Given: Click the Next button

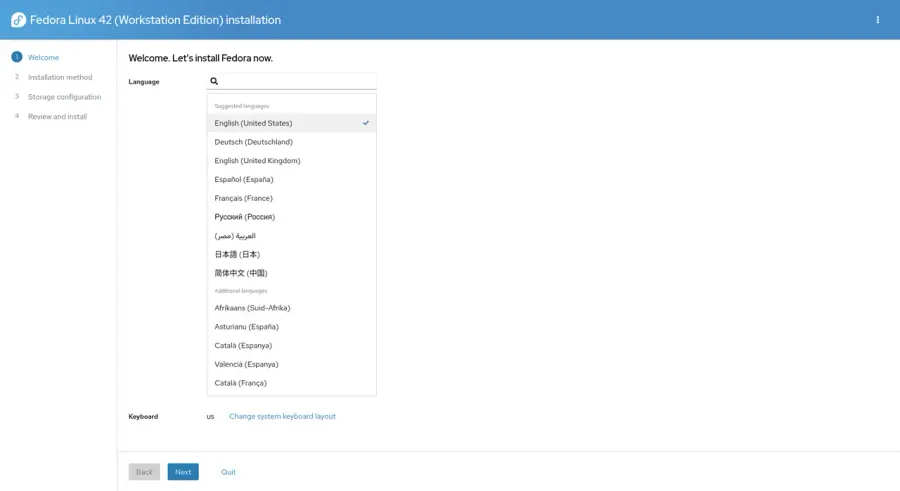Looking at the screenshot, I should 183,472.
